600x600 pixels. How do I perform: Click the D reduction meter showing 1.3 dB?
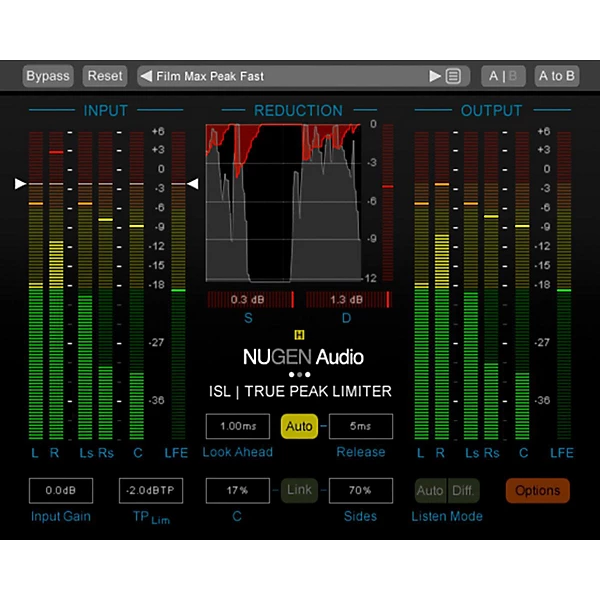click(349, 300)
